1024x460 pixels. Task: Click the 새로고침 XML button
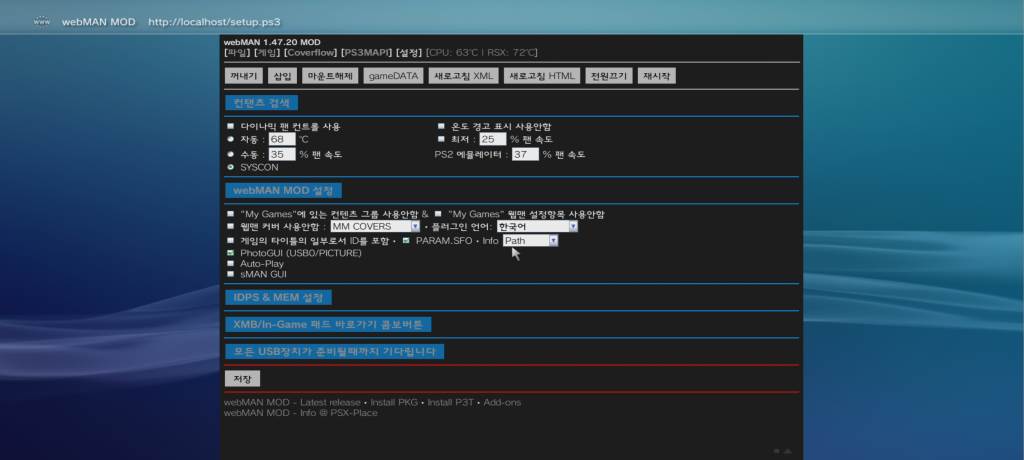pos(464,76)
